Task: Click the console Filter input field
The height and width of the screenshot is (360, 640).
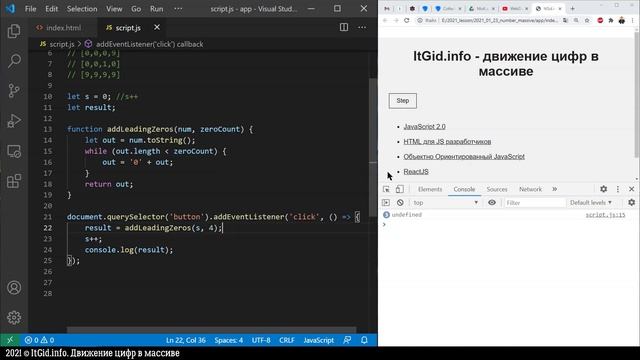Action: click(x=534, y=202)
